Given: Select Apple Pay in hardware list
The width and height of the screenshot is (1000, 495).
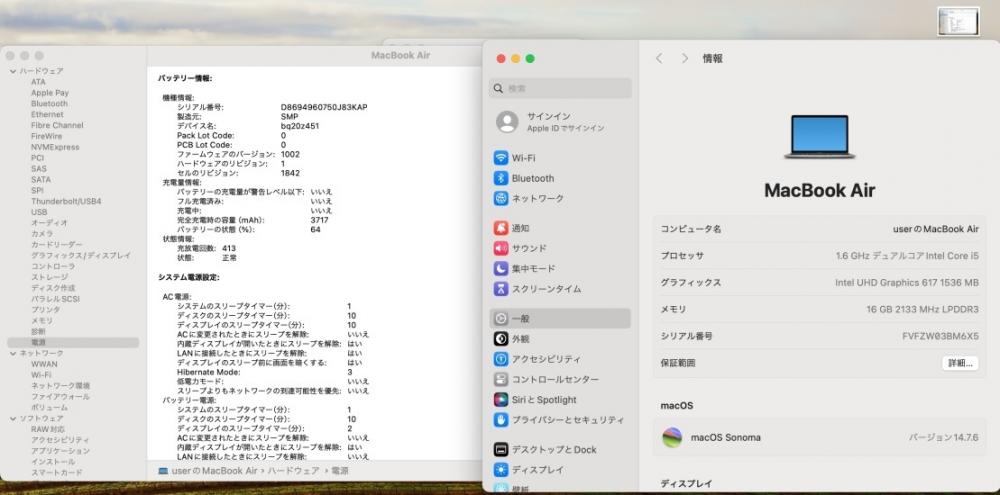Looking at the screenshot, I should click(50, 92).
